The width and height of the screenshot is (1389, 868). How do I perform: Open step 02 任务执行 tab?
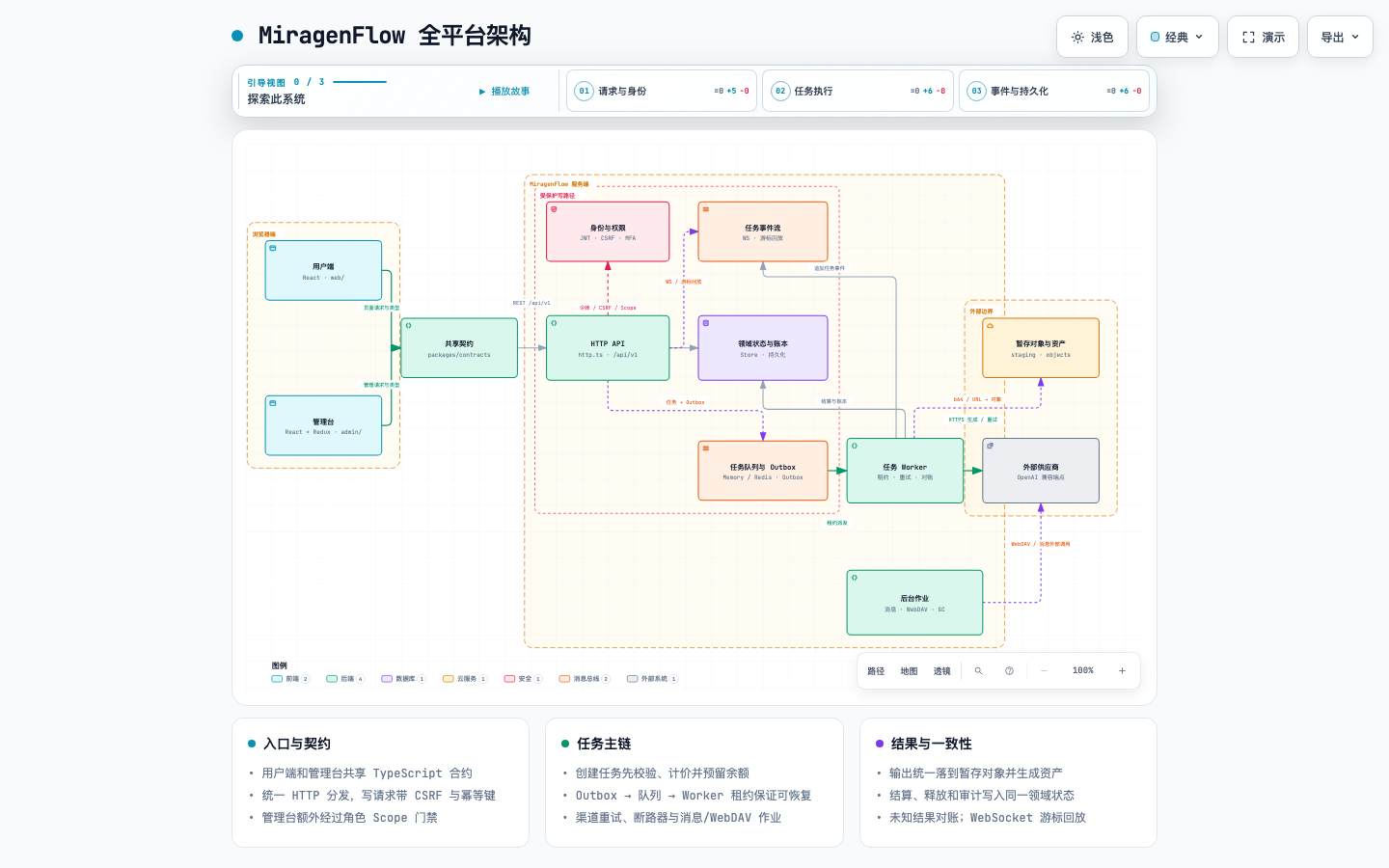tap(858, 91)
